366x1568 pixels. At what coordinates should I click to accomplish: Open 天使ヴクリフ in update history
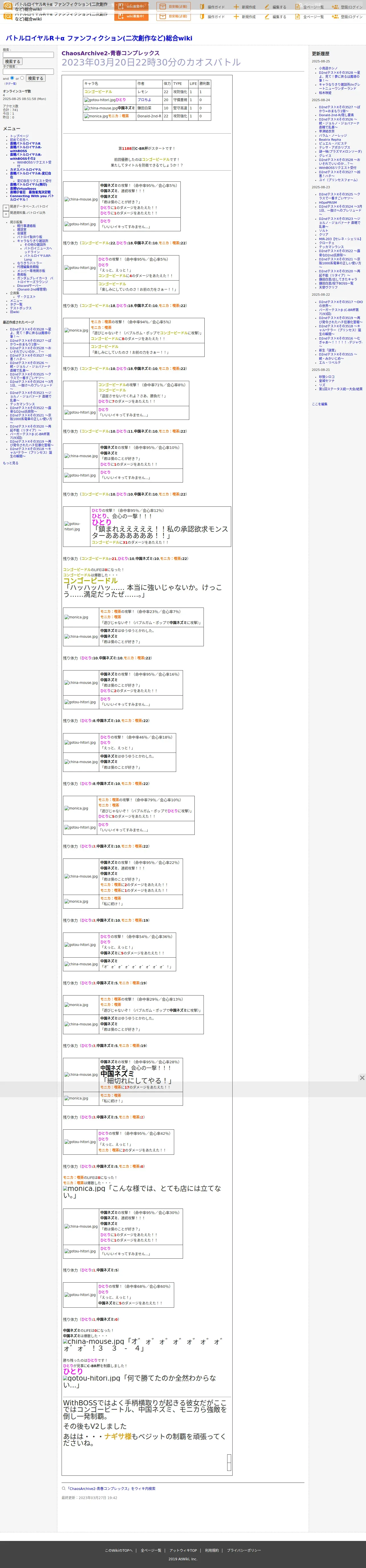coord(328,287)
